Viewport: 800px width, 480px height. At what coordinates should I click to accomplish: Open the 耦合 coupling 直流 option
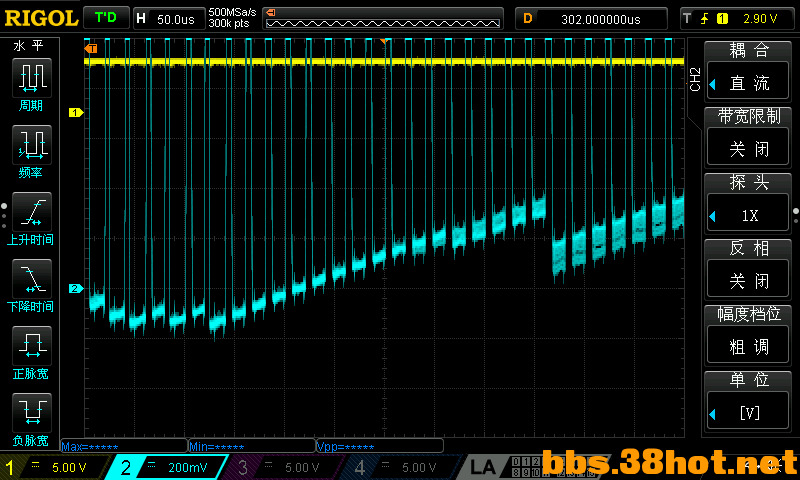[x=748, y=83]
